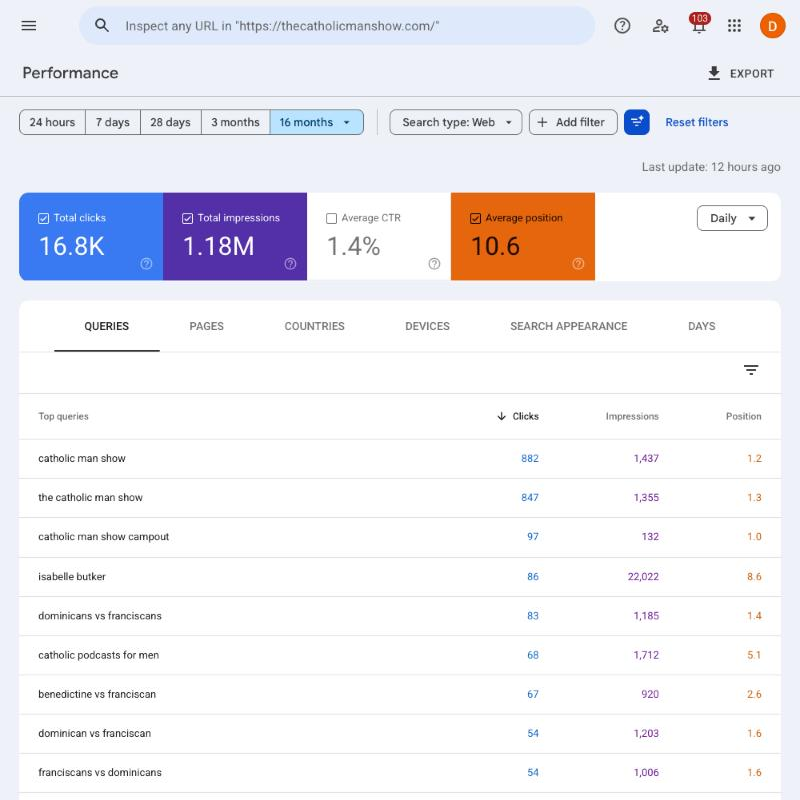
Task: Open the account avatar D
Action: click(x=772, y=26)
